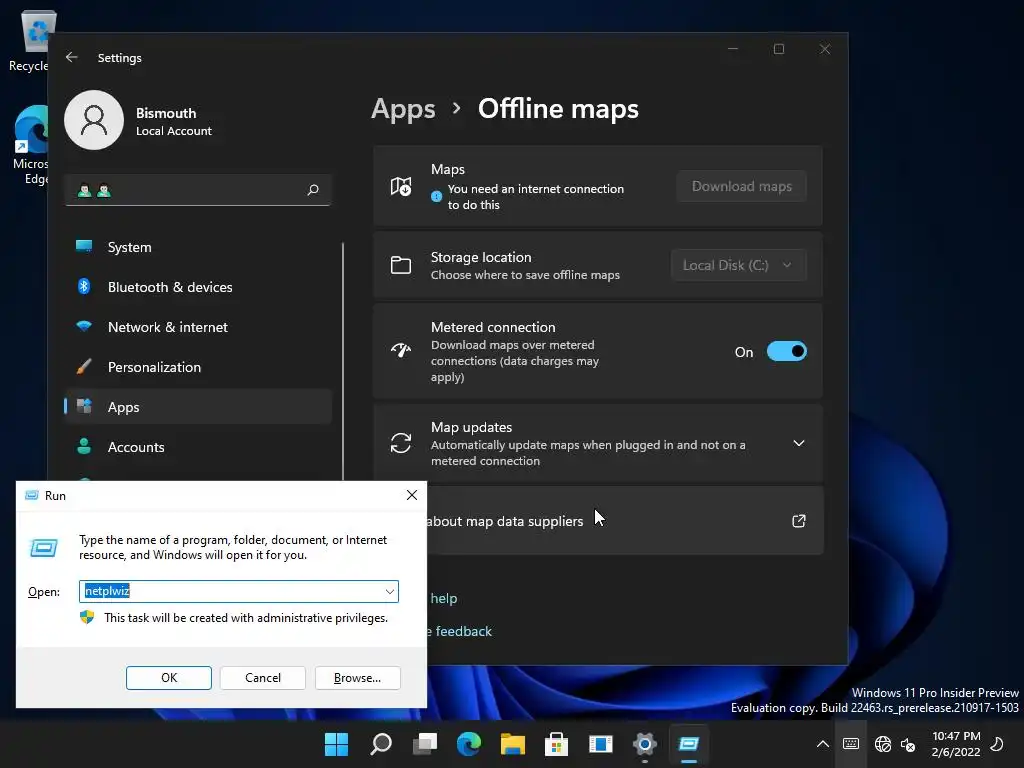Expand the Map updates section chevron
This screenshot has height=768, width=1024.
(798, 443)
